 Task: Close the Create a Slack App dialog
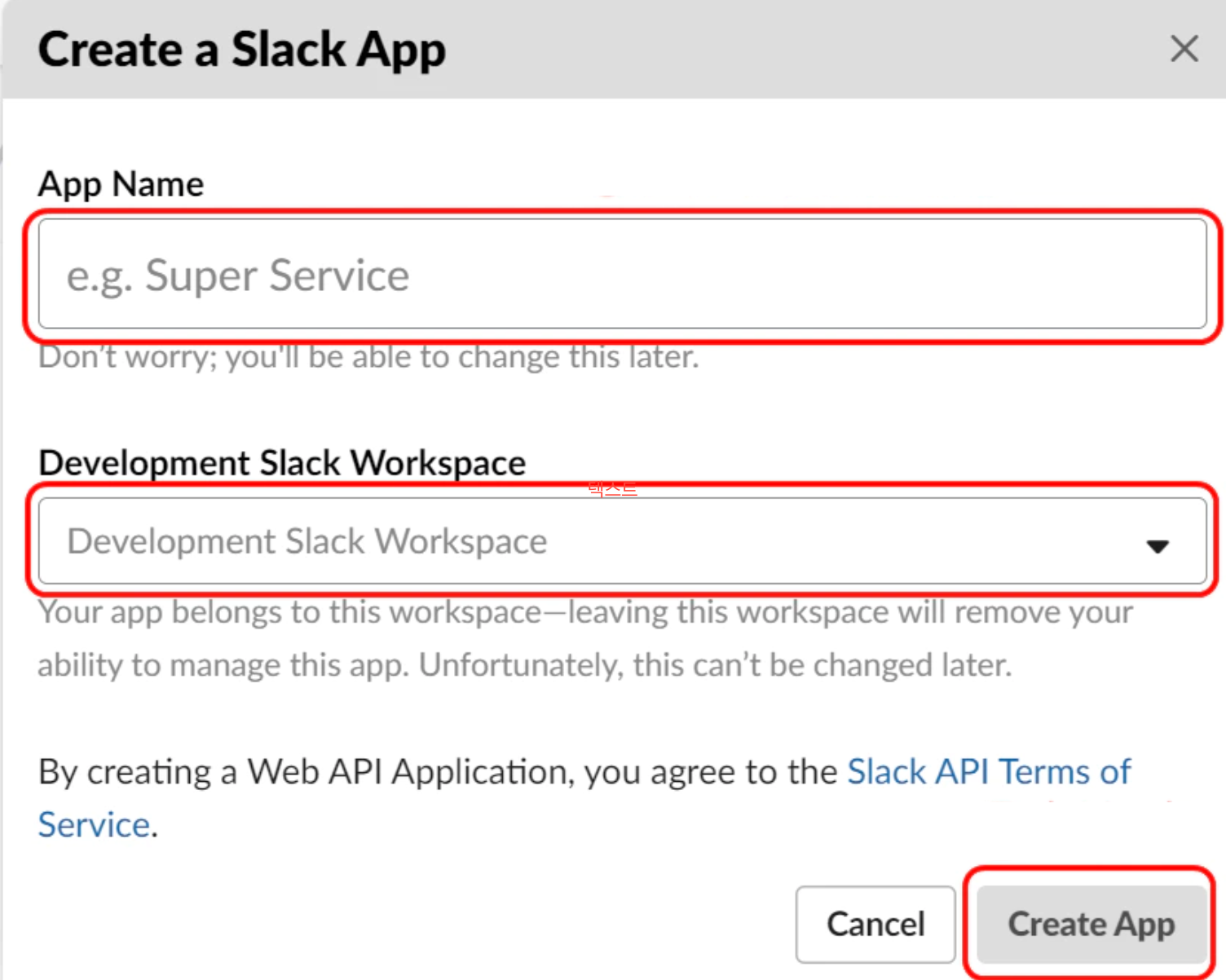(x=1184, y=49)
